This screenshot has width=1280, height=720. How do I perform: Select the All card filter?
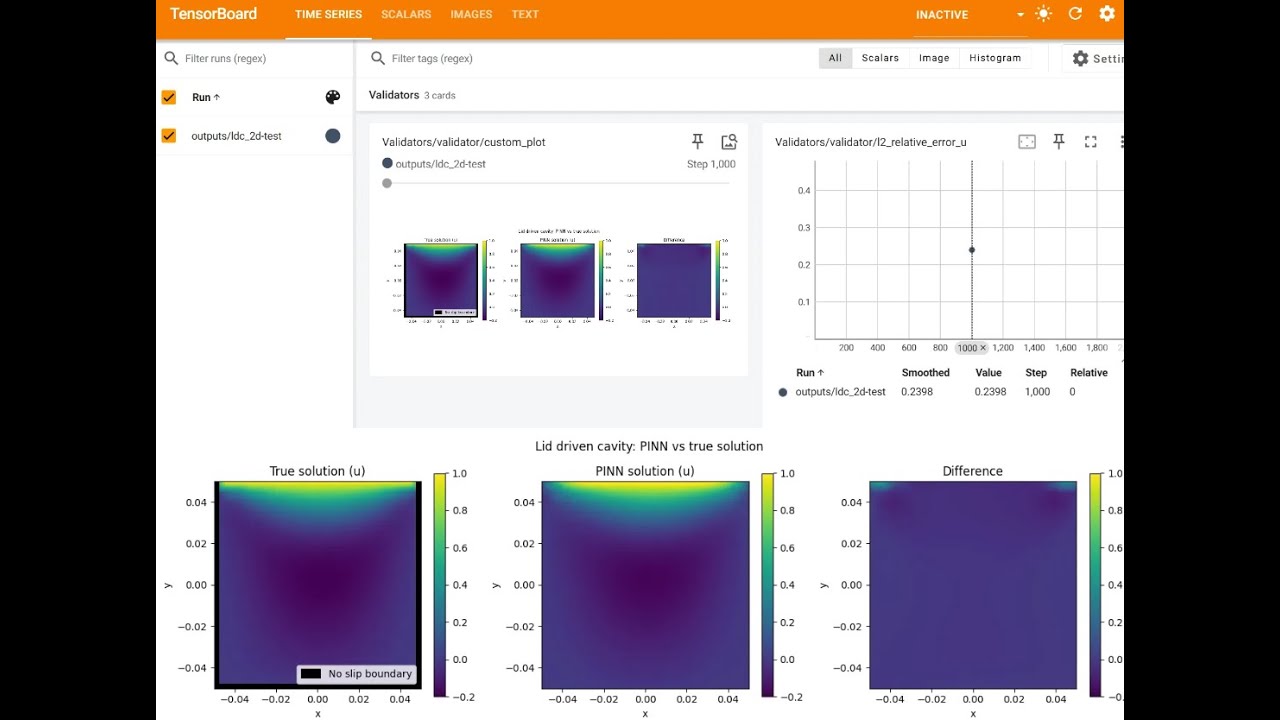point(835,58)
